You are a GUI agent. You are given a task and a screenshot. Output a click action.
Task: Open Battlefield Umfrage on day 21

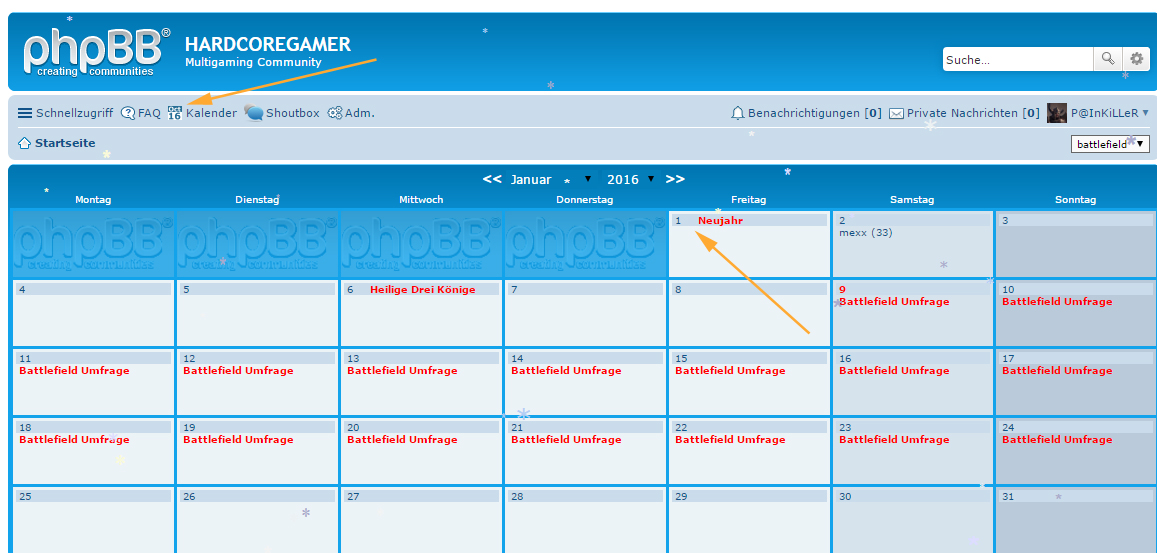point(566,439)
